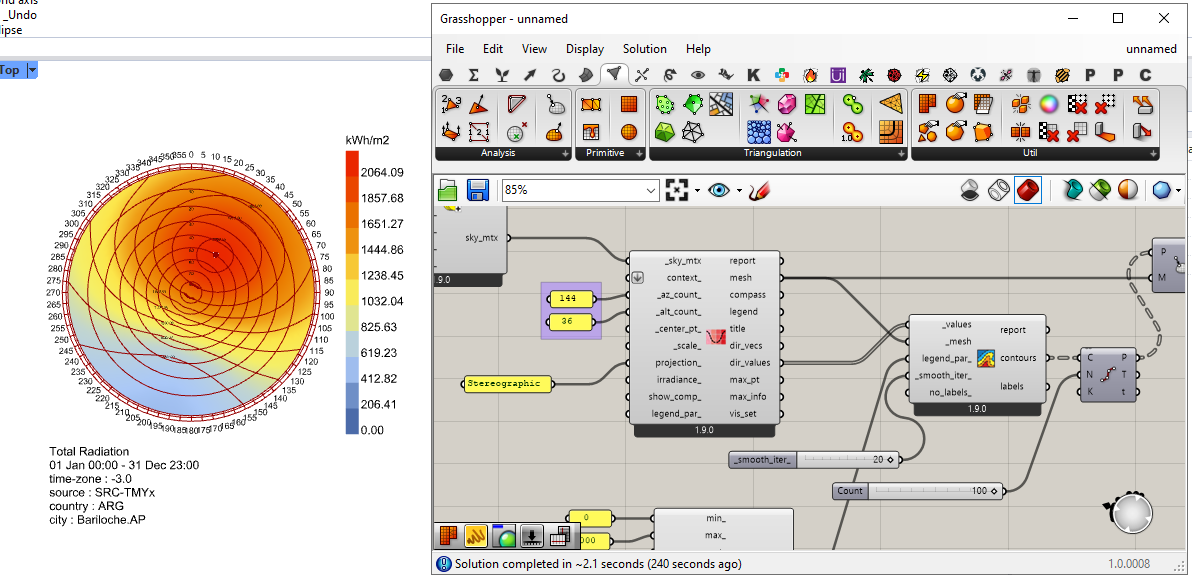1192x575 pixels.
Task: Toggle wireframe preview mode
Action: tap(997, 190)
